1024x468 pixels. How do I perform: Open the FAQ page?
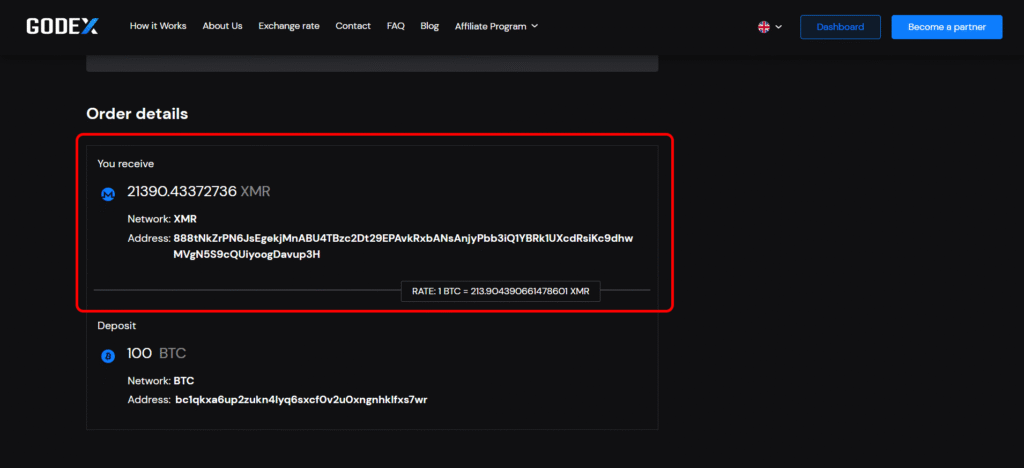[x=396, y=26]
